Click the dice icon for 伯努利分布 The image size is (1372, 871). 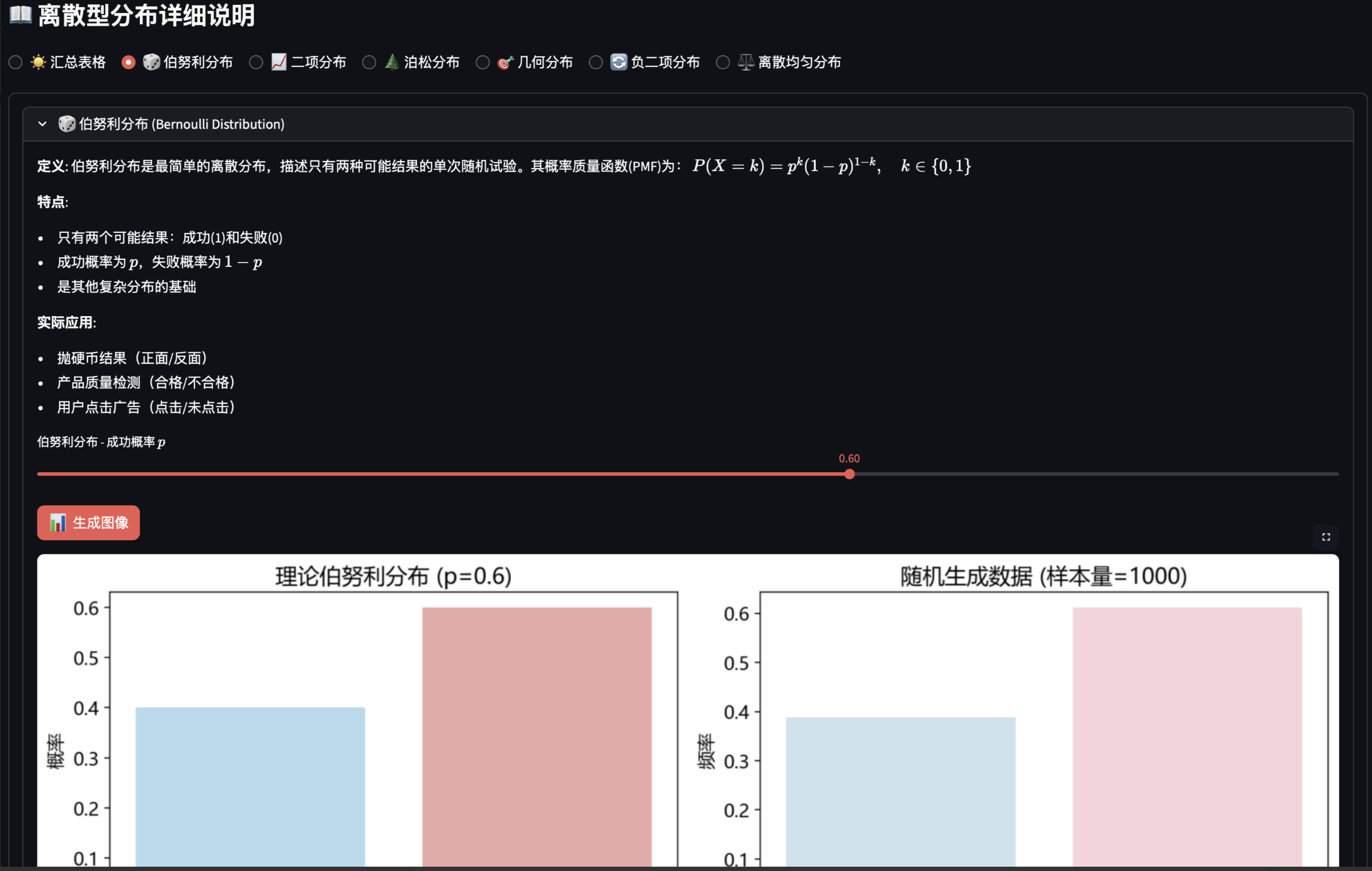click(150, 62)
